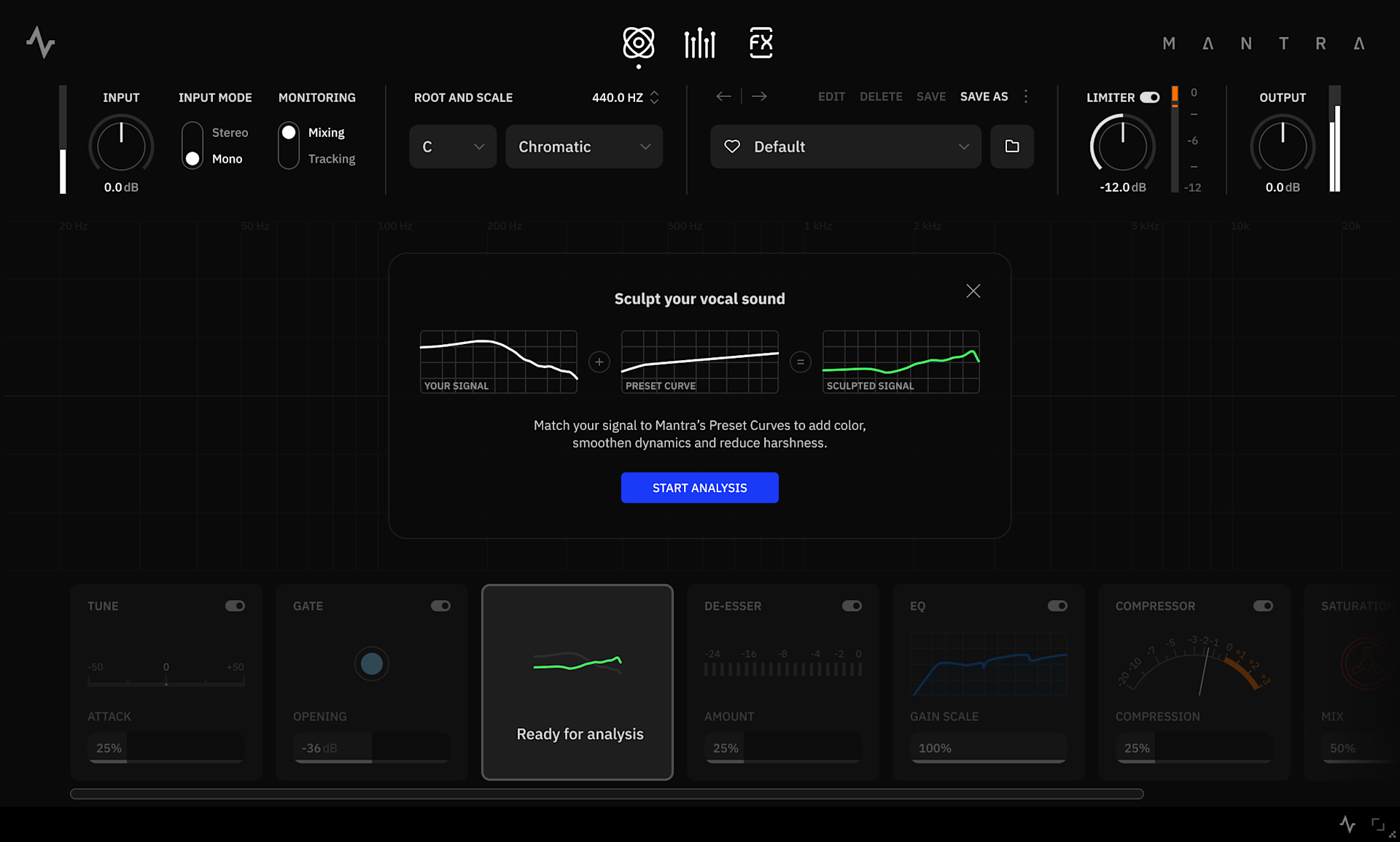Select Stereo input mode
1400x842 pixels.
coord(230,133)
